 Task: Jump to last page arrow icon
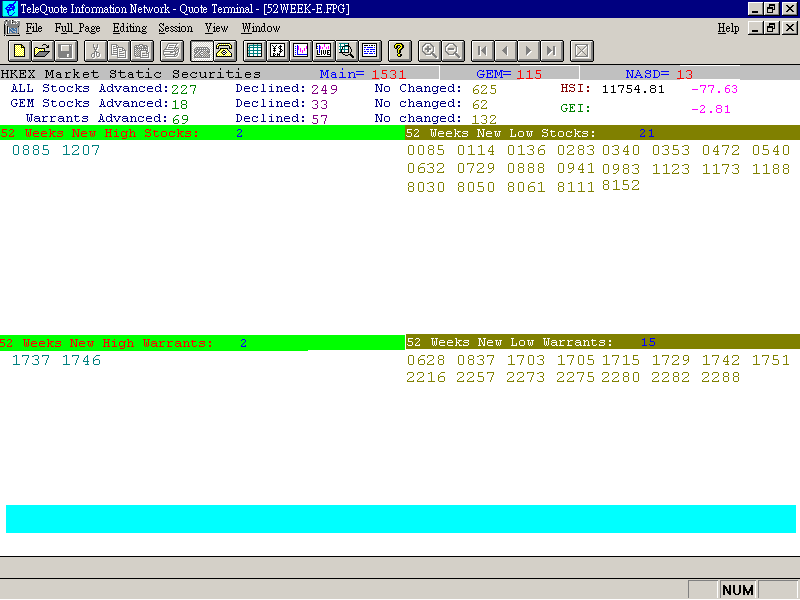pos(551,51)
